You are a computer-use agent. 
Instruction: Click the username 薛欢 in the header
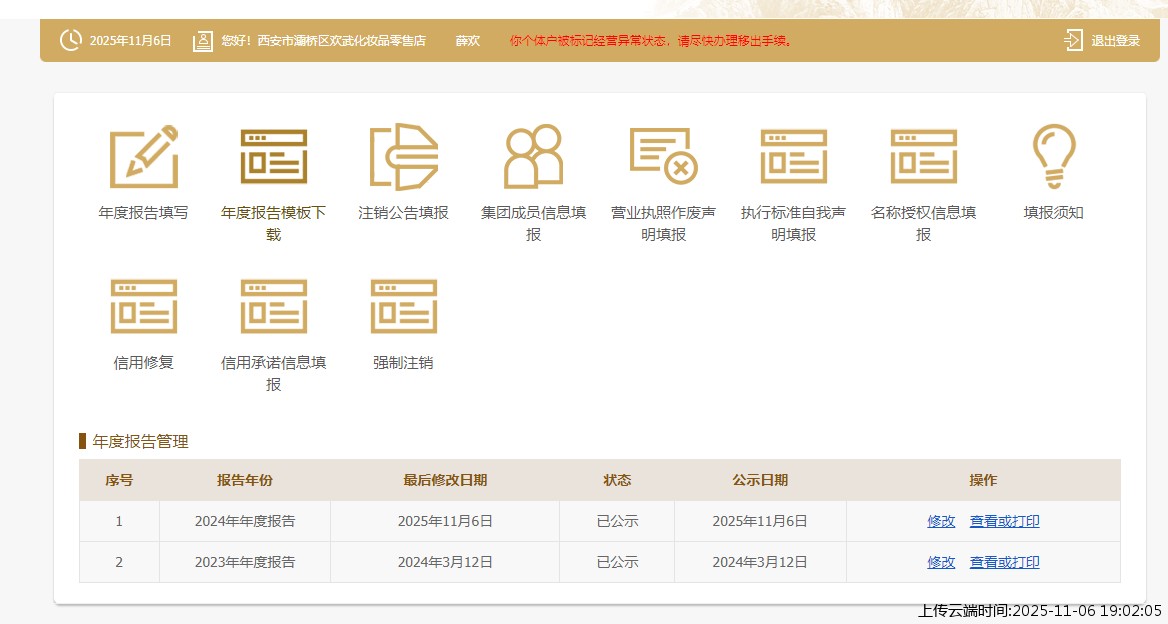coord(466,41)
